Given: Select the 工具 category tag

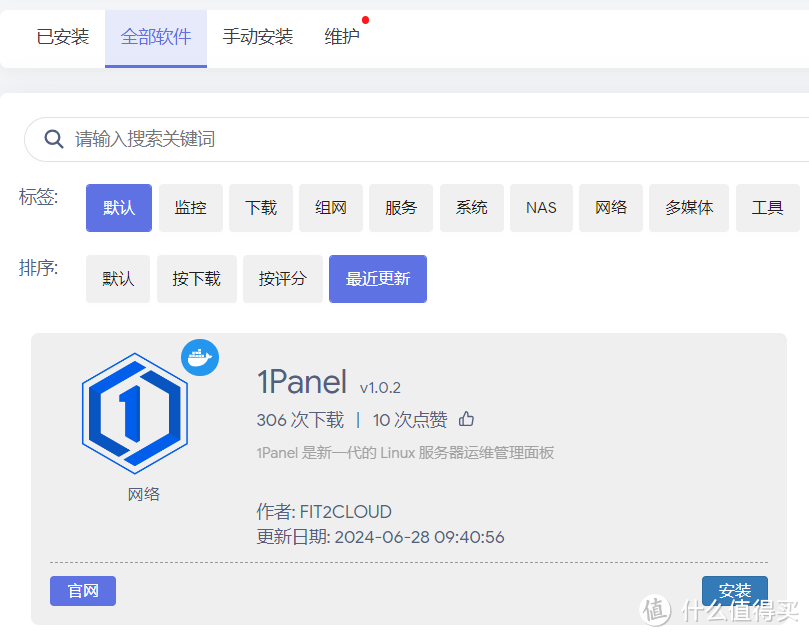Looking at the screenshot, I should coord(767,208).
